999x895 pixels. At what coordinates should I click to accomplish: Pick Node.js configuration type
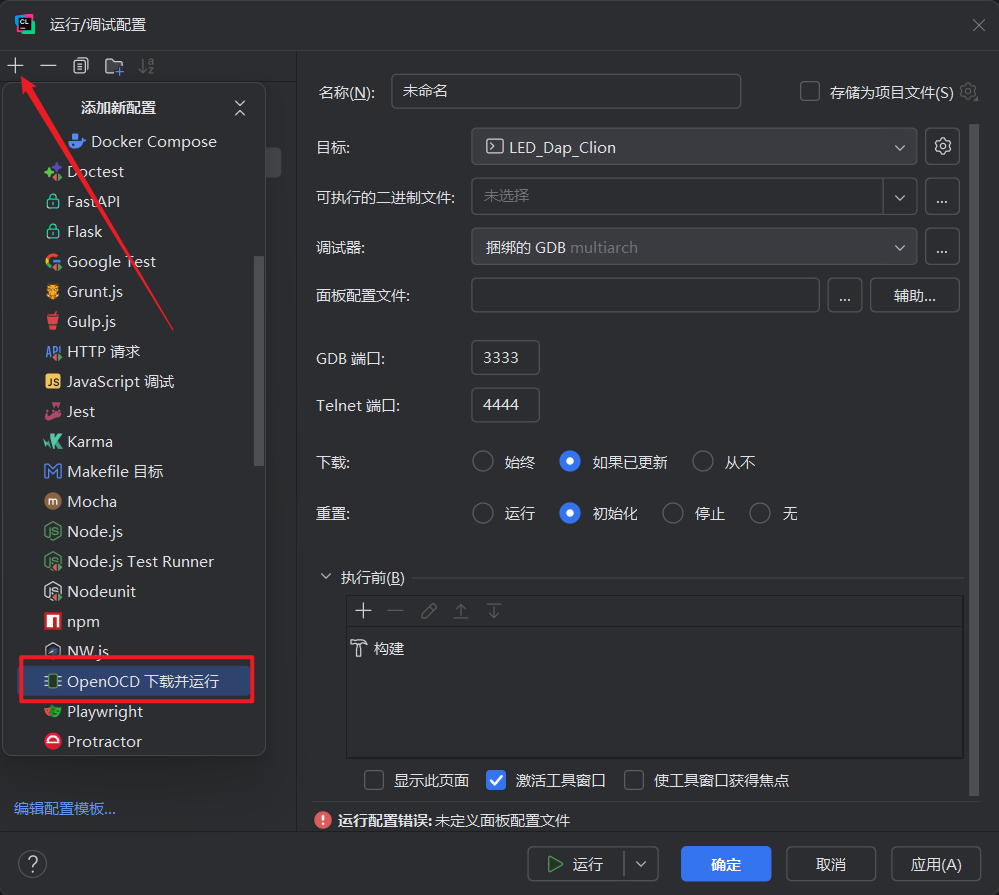(84, 531)
